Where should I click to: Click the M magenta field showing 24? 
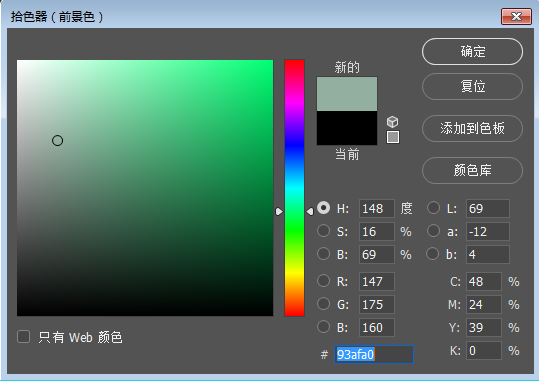coord(484,304)
